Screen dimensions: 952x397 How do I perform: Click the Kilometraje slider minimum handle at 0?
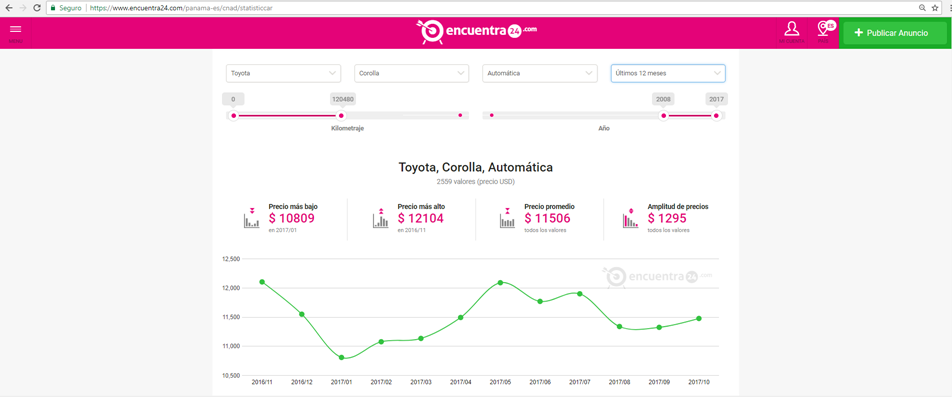pos(233,115)
